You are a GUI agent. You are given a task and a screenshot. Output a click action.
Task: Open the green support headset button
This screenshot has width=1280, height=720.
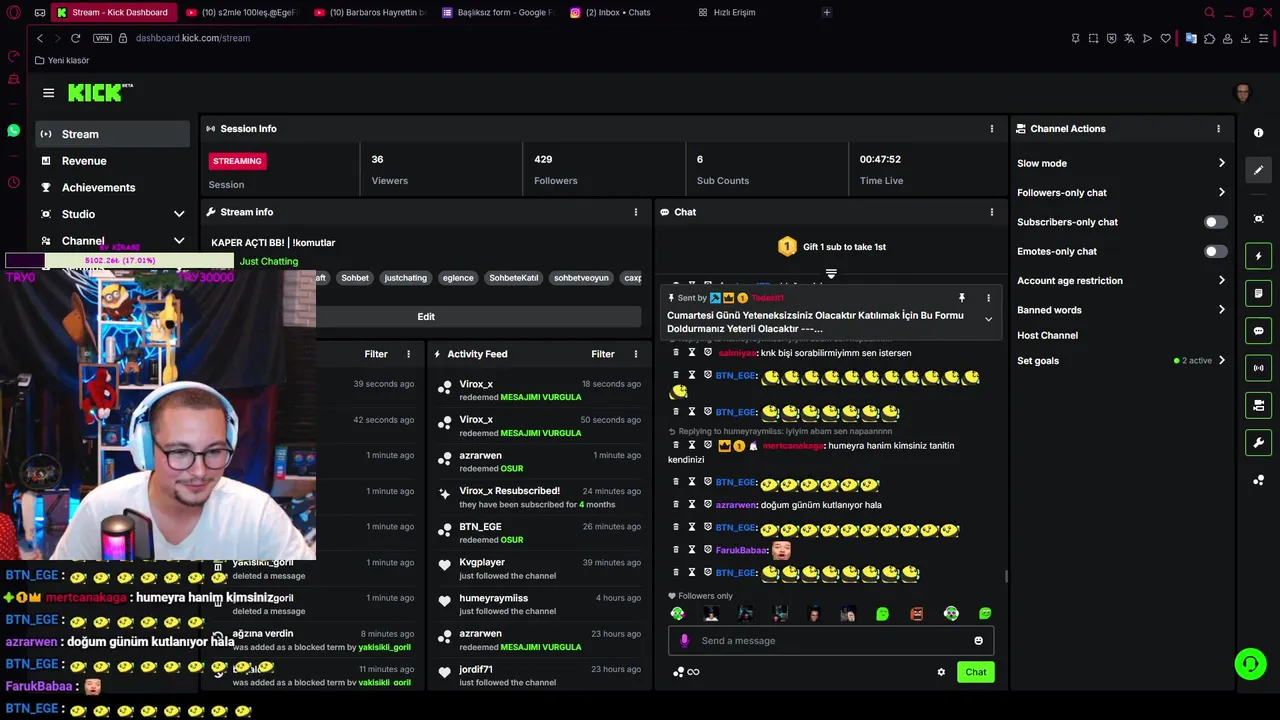point(1249,663)
